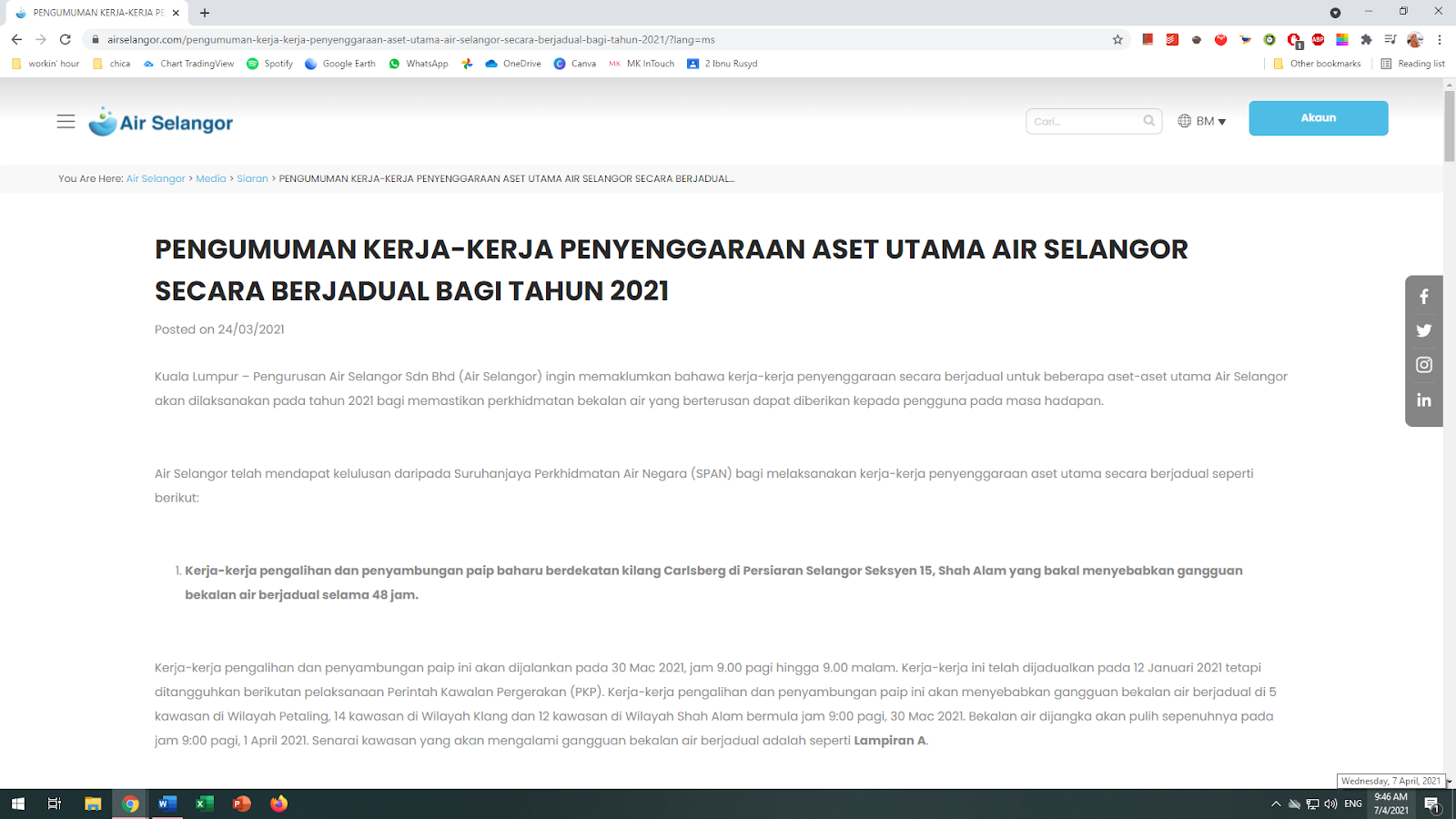Image resolution: width=1456 pixels, height=819 pixels.
Task: Click the Todoist extension icon
Action: pos(1172,39)
